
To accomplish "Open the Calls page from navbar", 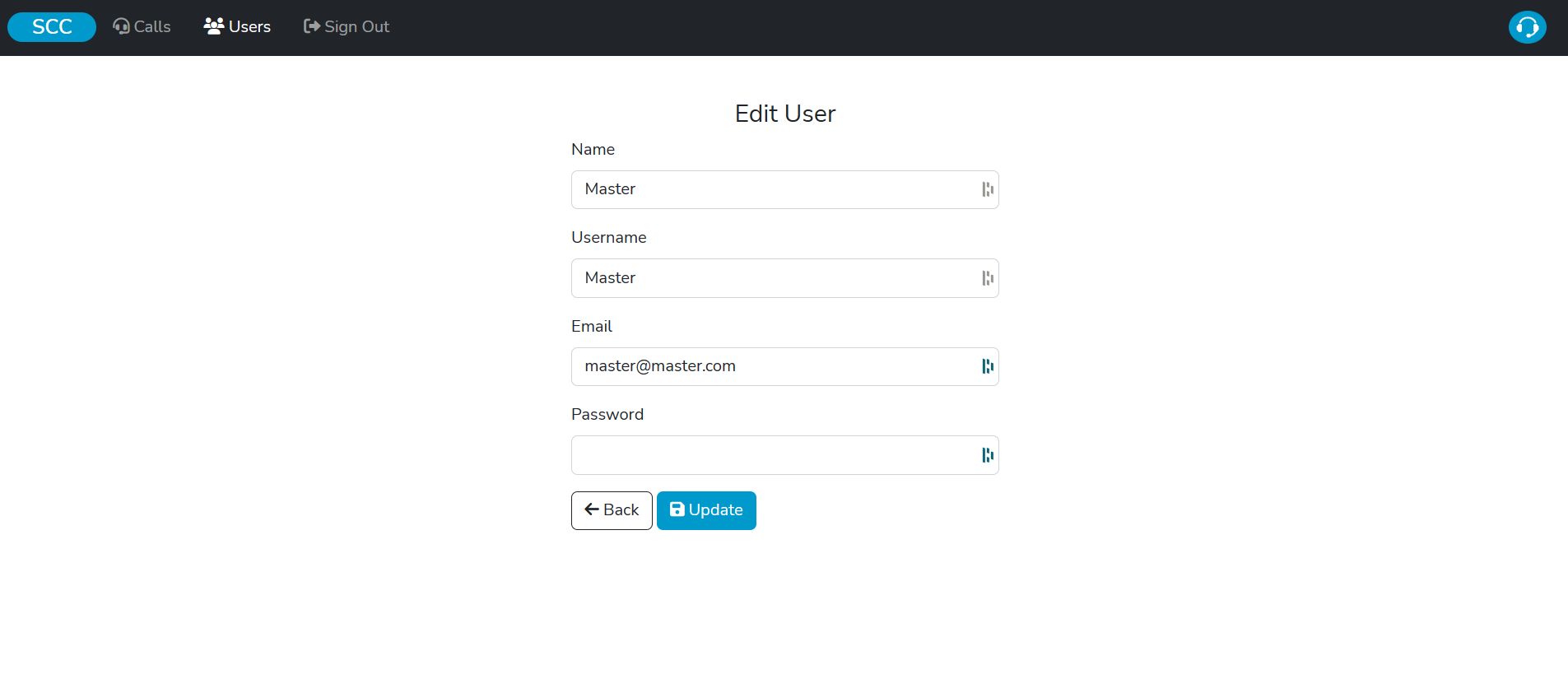I will pos(142,27).
